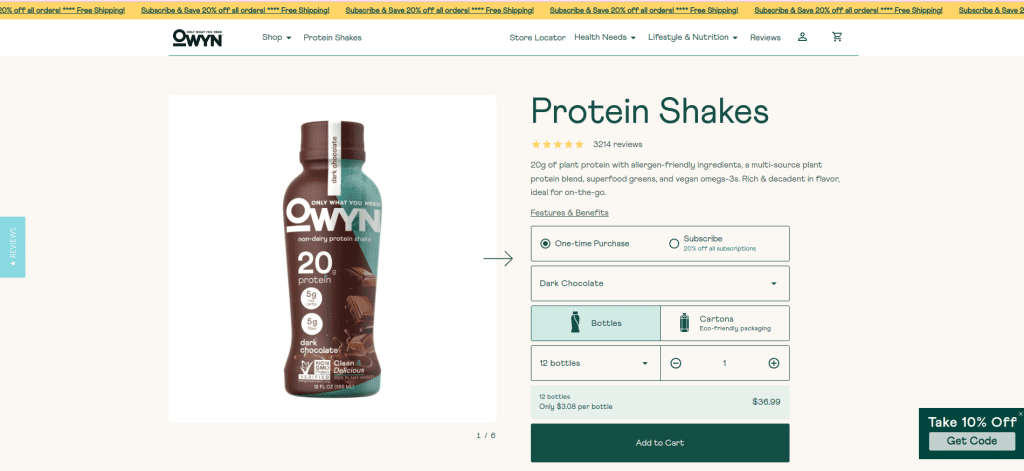Expand the Shop menu

[277, 37]
